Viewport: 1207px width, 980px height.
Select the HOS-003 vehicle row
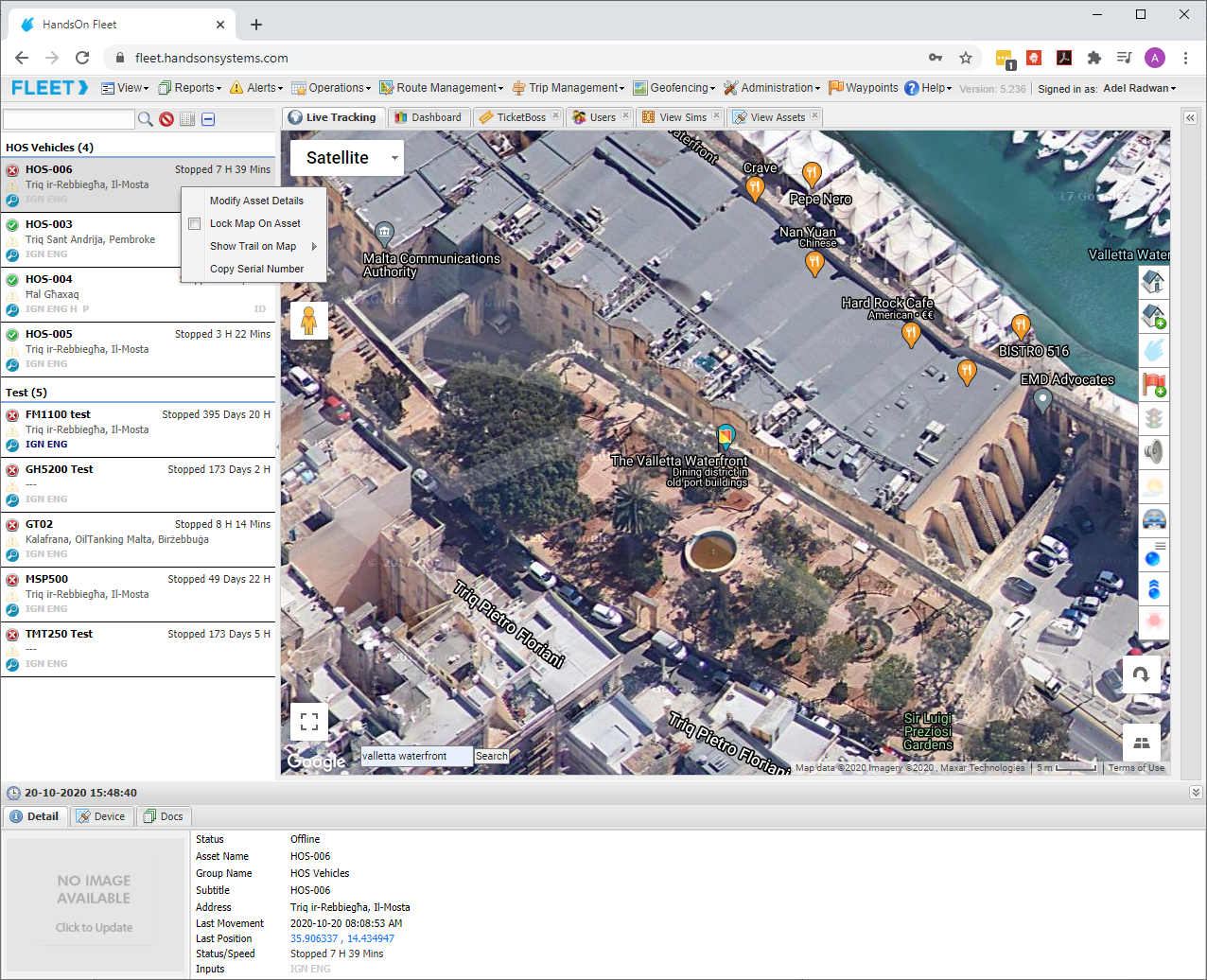pyautogui.click(x=138, y=239)
